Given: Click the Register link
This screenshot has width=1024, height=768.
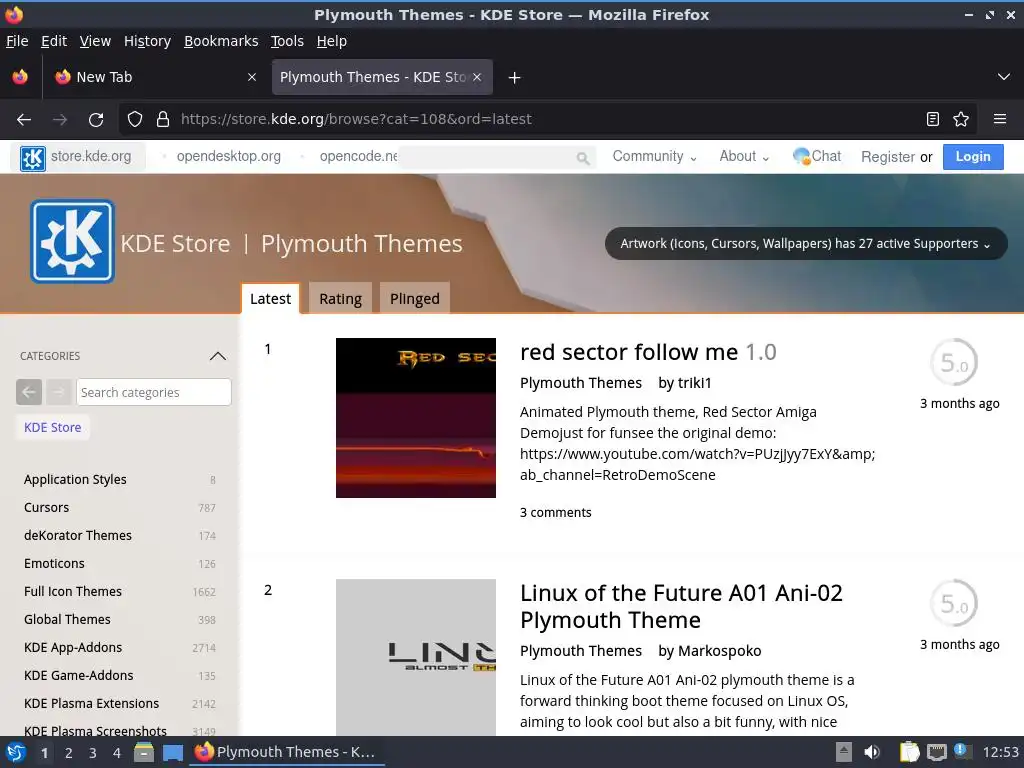Looking at the screenshot, I should [888, 157].
